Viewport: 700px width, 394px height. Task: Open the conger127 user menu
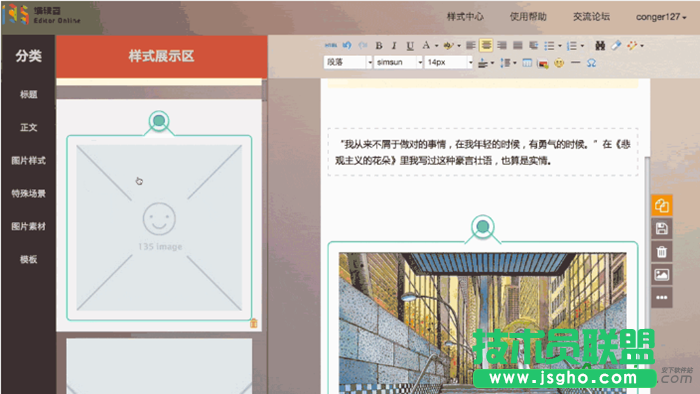coord(661,17)
